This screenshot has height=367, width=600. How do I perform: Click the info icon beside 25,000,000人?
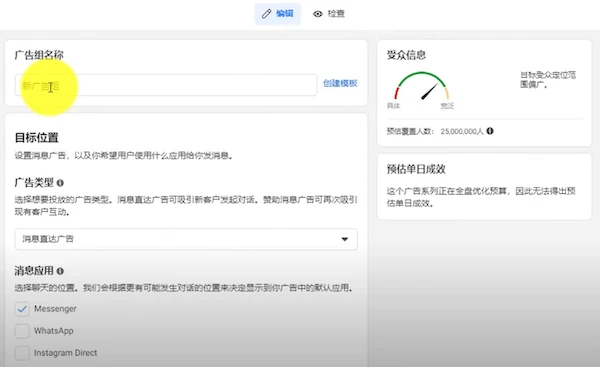pyautogui.click(x=490, y=131)
